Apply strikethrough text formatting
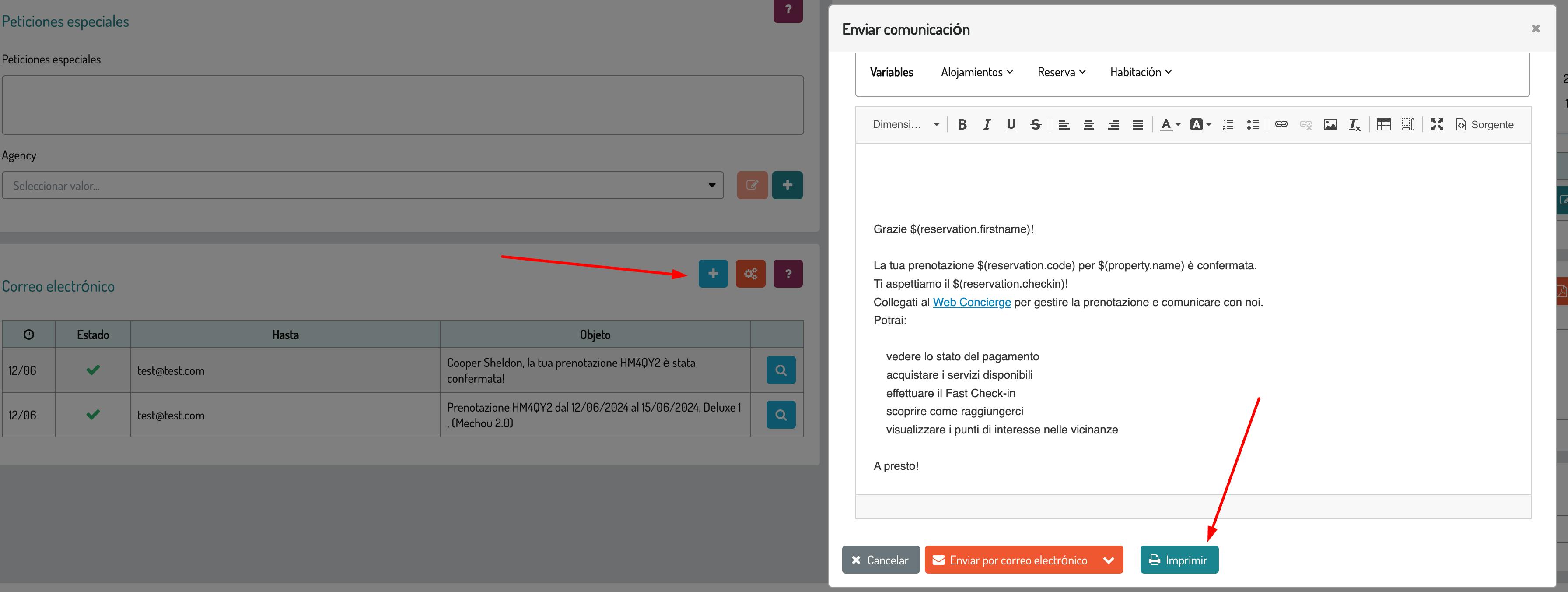Image resolution: width=1568 pixels, height=592 pixels. (x=1036, y=125)
